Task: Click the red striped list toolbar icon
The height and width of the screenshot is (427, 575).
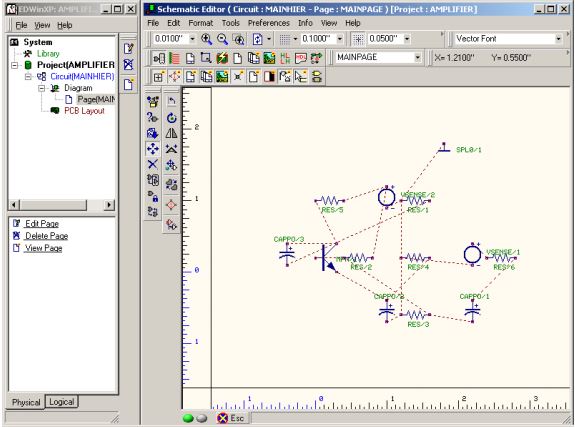Action: click(x=175, y=58)
